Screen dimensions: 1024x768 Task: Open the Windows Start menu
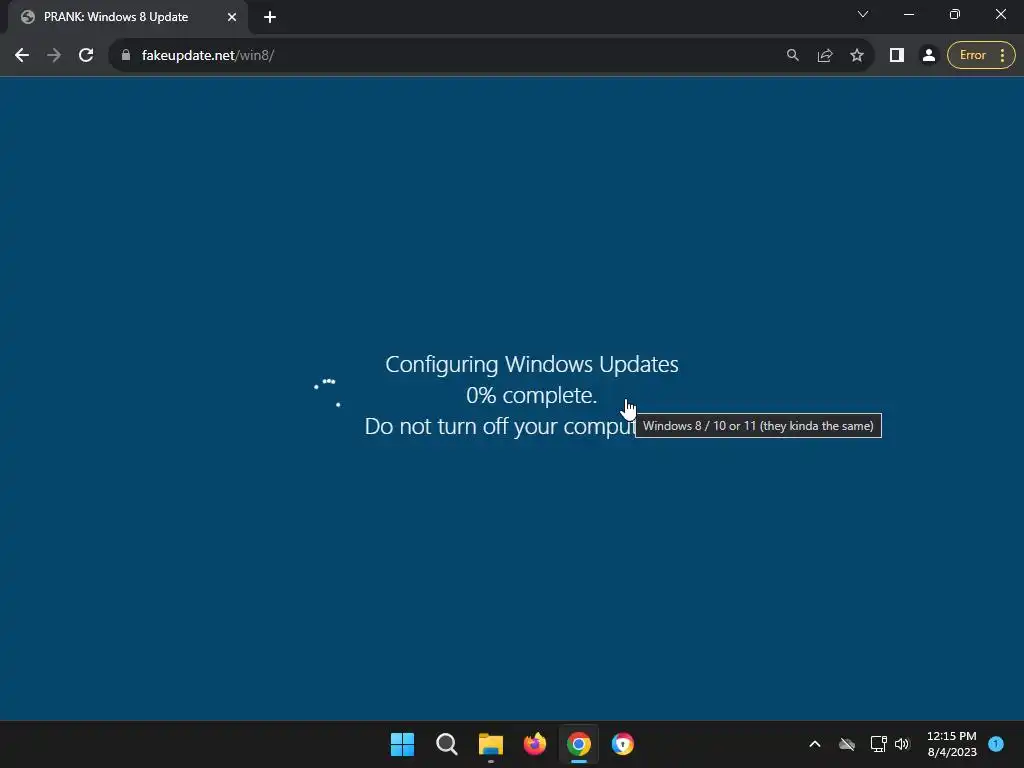(x=402, y=744)
